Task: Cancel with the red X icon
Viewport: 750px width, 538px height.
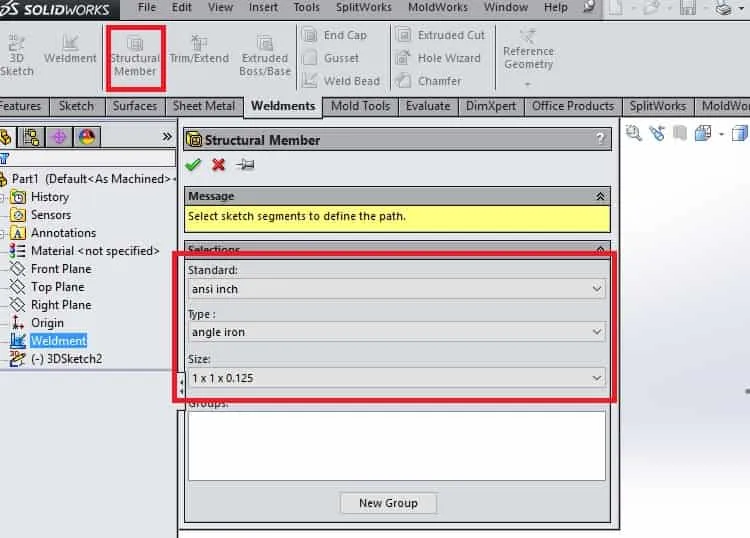Action: [x=219, y=165]
